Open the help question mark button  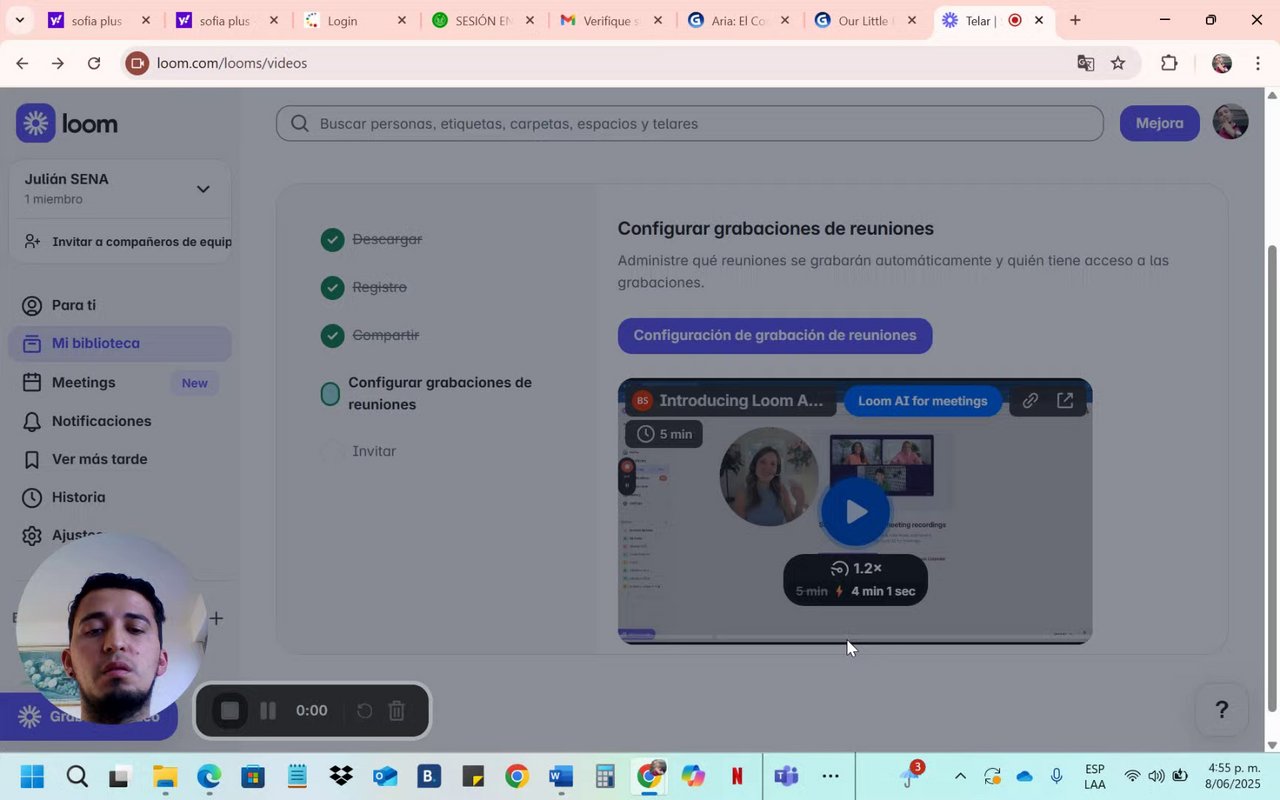tap(1221, 709)
